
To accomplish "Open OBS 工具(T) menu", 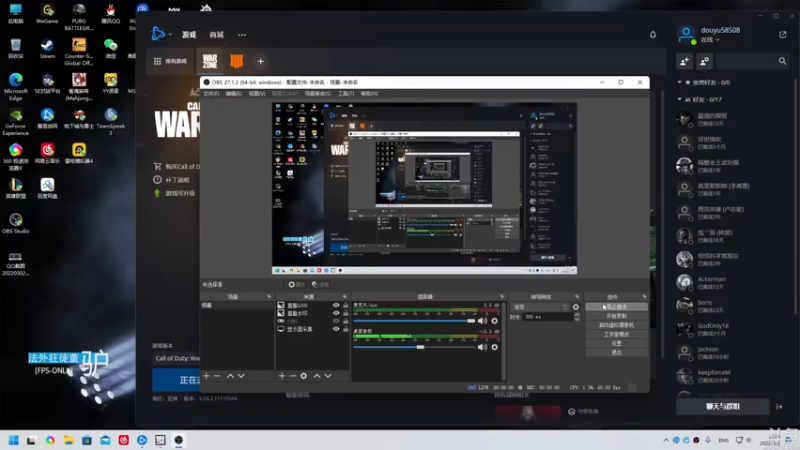I will [345, 94].
